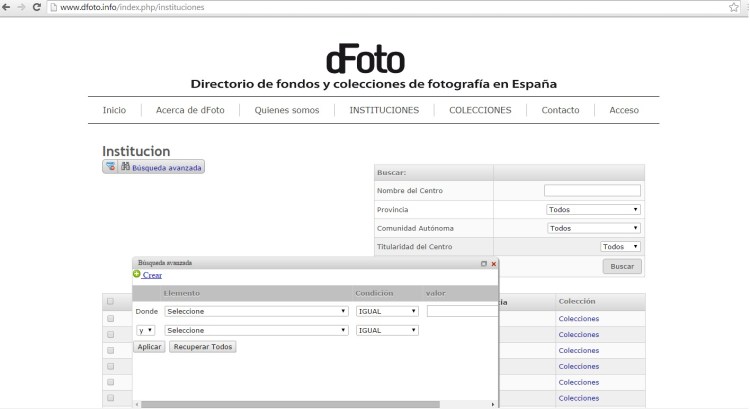Viewport: 750px width, 409px height.
Task: Open sixth row Colecciones link
Action: (579, 398)
